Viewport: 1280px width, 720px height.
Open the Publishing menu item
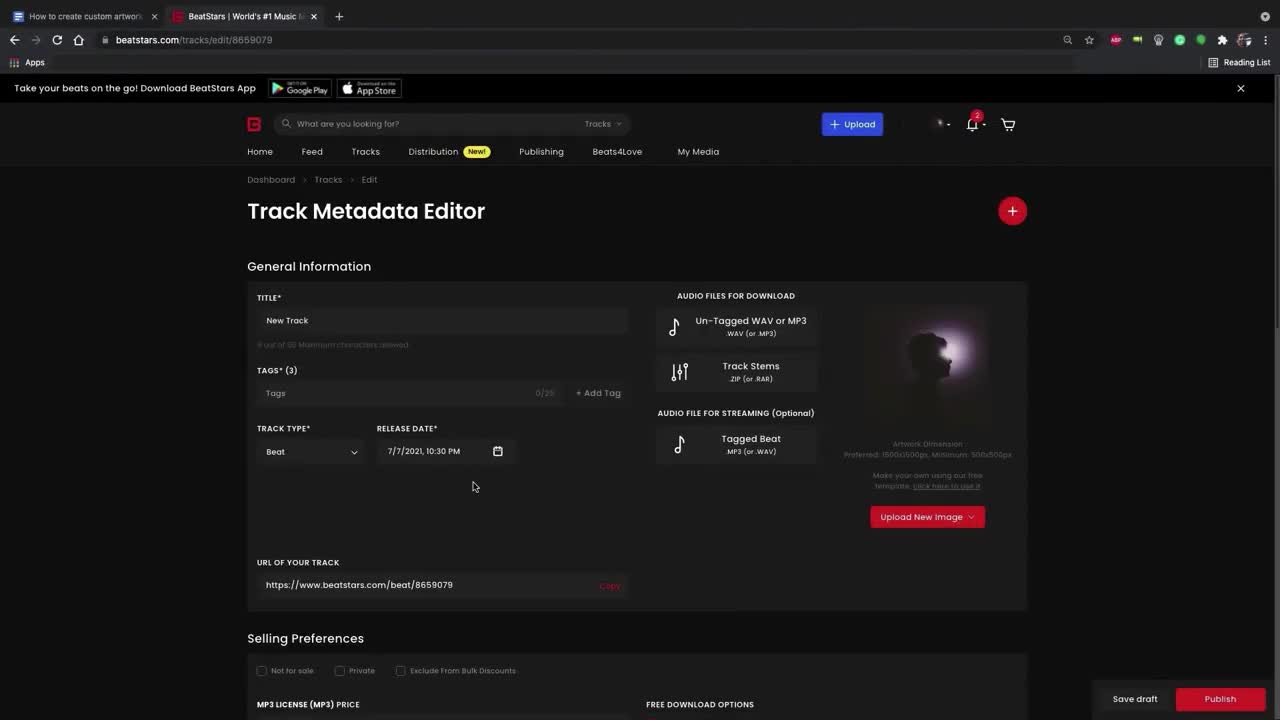click(x=541, y=152)
